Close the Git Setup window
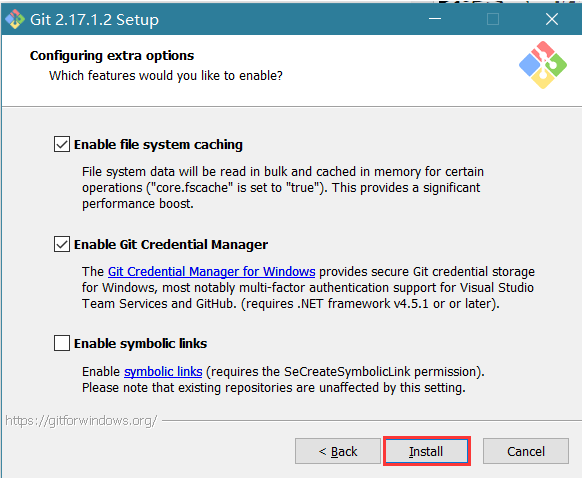 pos(552,19)
